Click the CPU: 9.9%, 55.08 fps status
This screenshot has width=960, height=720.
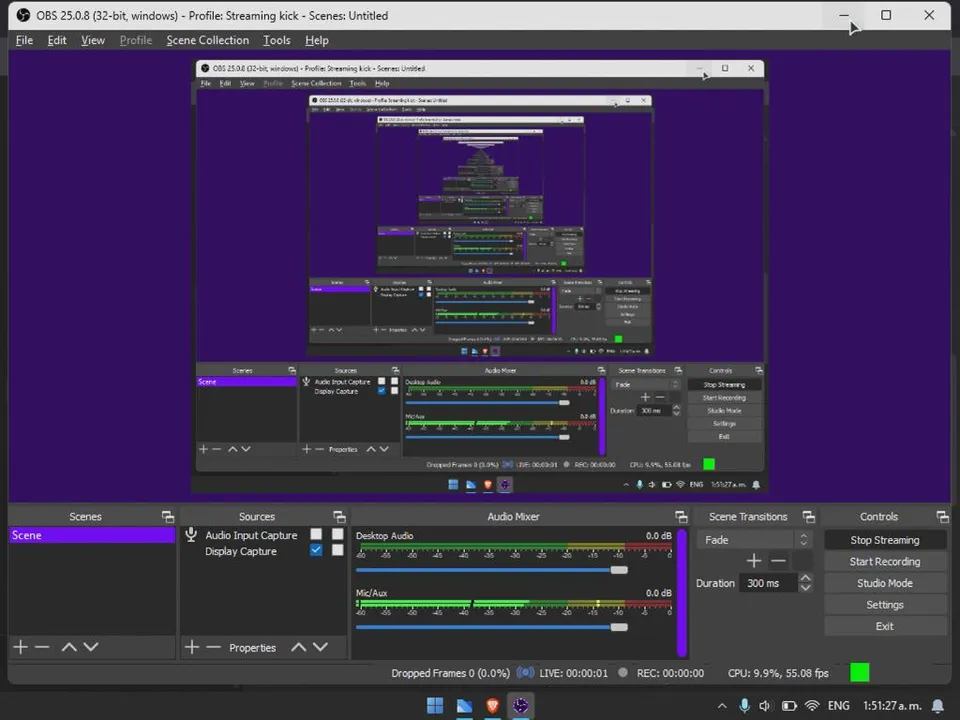[x=778, y=673]
